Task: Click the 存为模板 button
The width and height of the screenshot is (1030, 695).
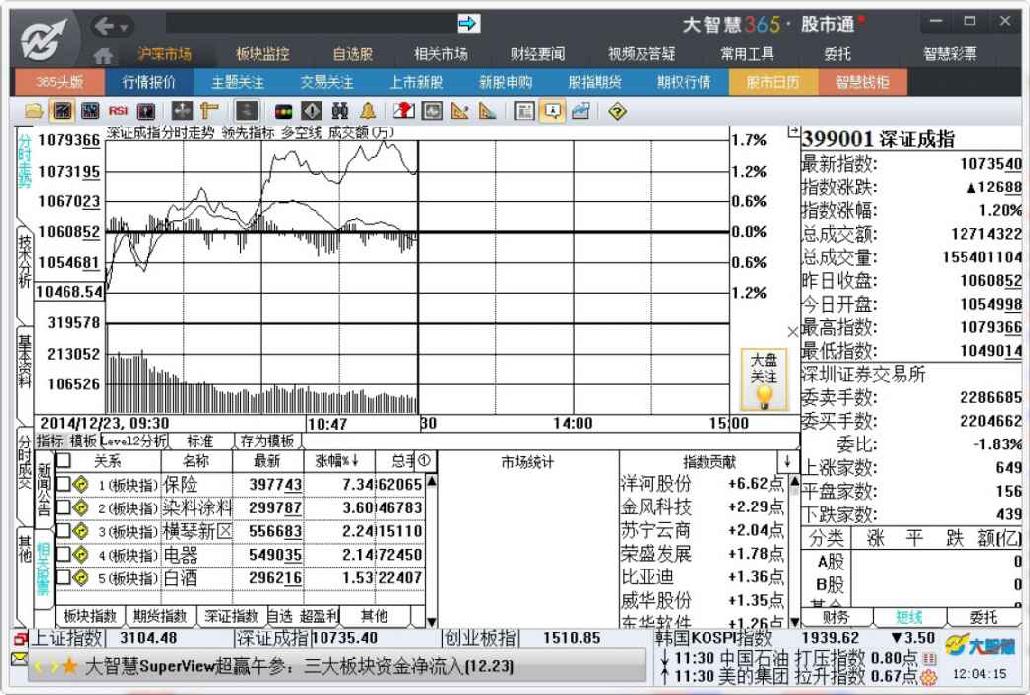Action: (267, 441)
